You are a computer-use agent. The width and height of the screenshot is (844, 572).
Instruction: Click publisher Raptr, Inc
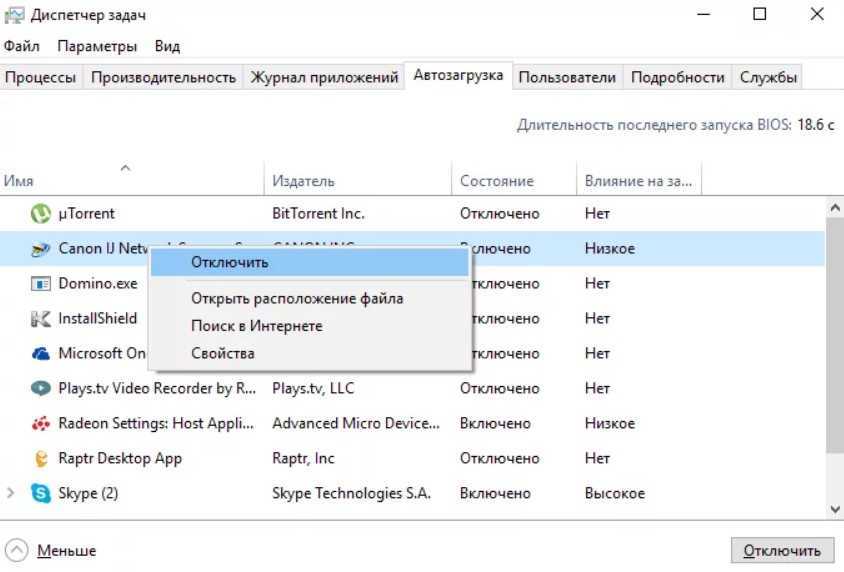click(303, 458)
